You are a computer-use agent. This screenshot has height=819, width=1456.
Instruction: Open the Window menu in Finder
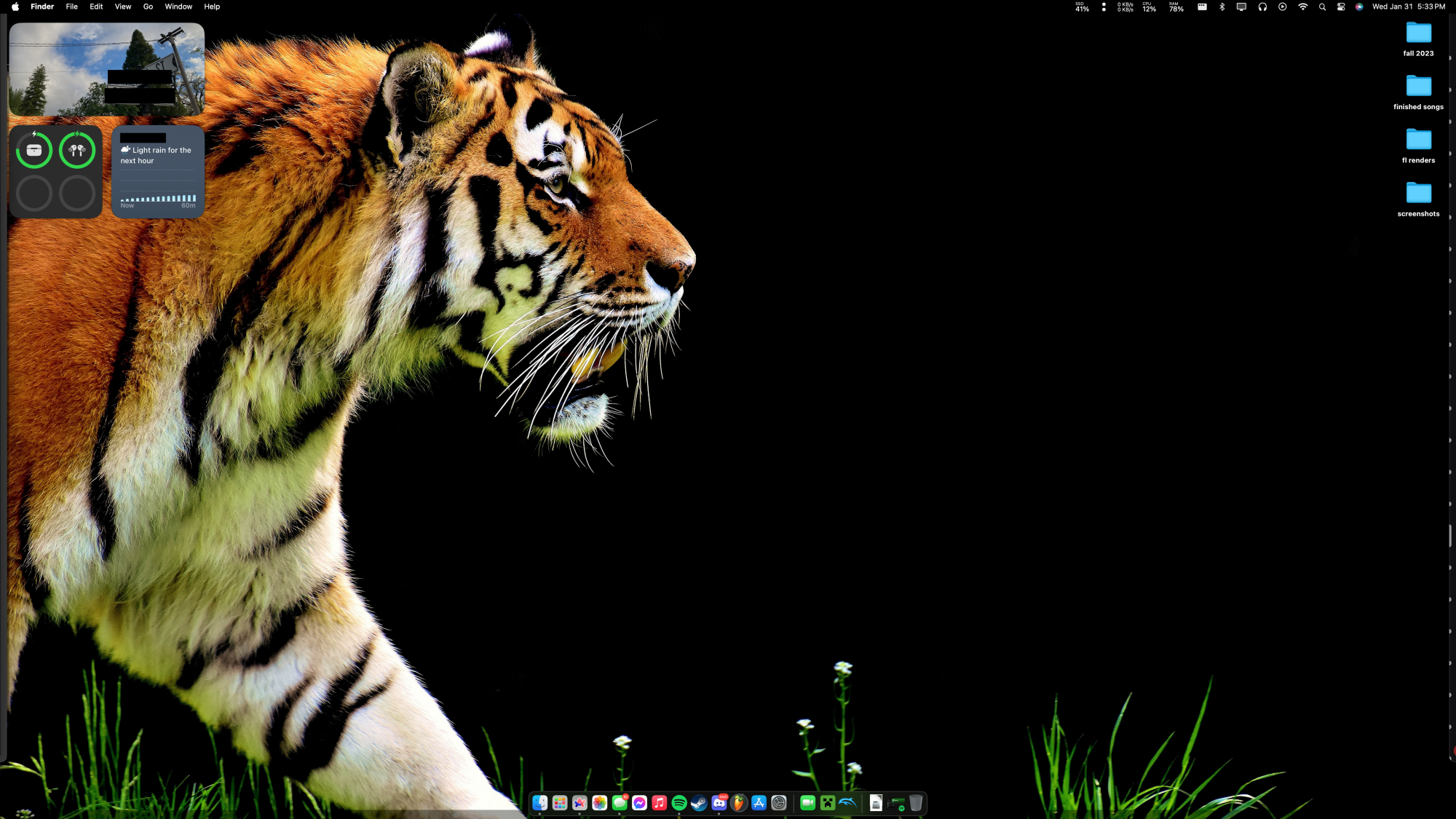[x=178, y=7]
